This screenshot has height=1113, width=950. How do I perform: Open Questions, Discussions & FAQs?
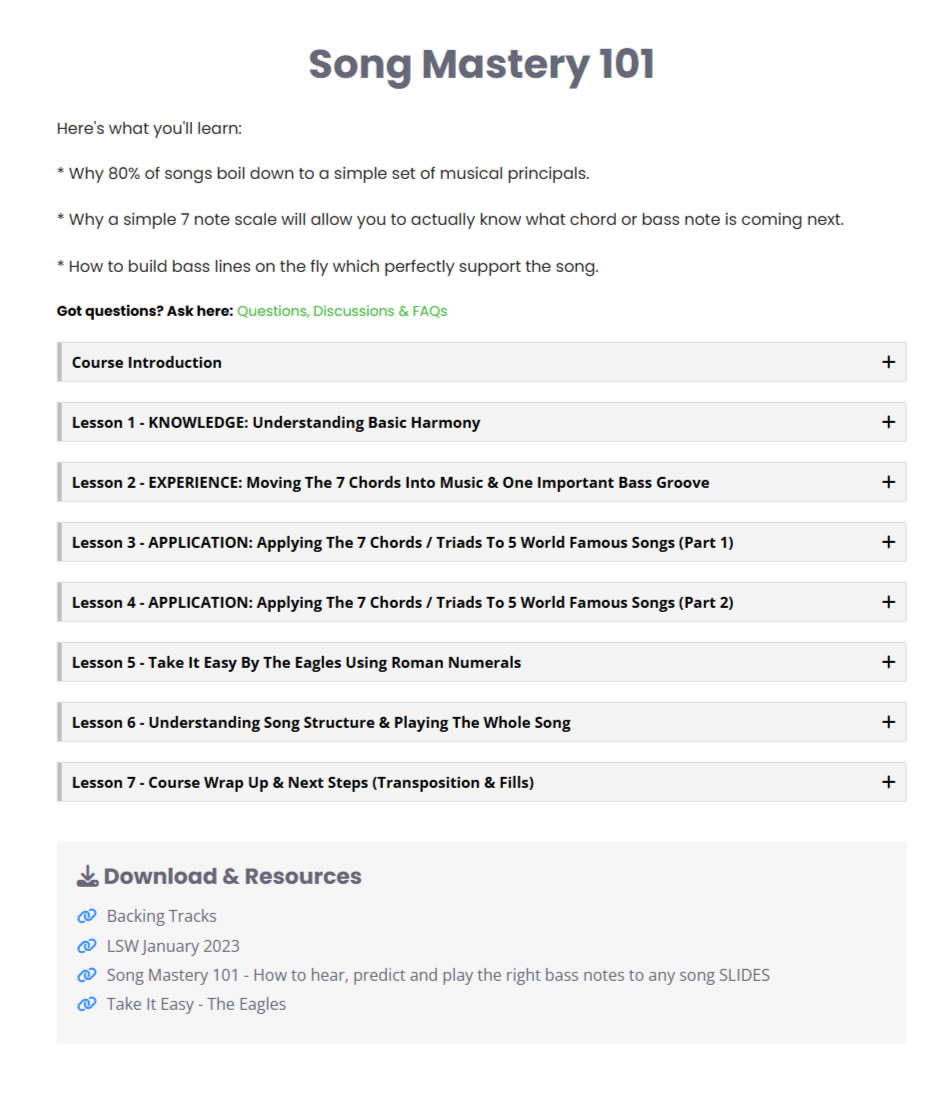(342, 311)
